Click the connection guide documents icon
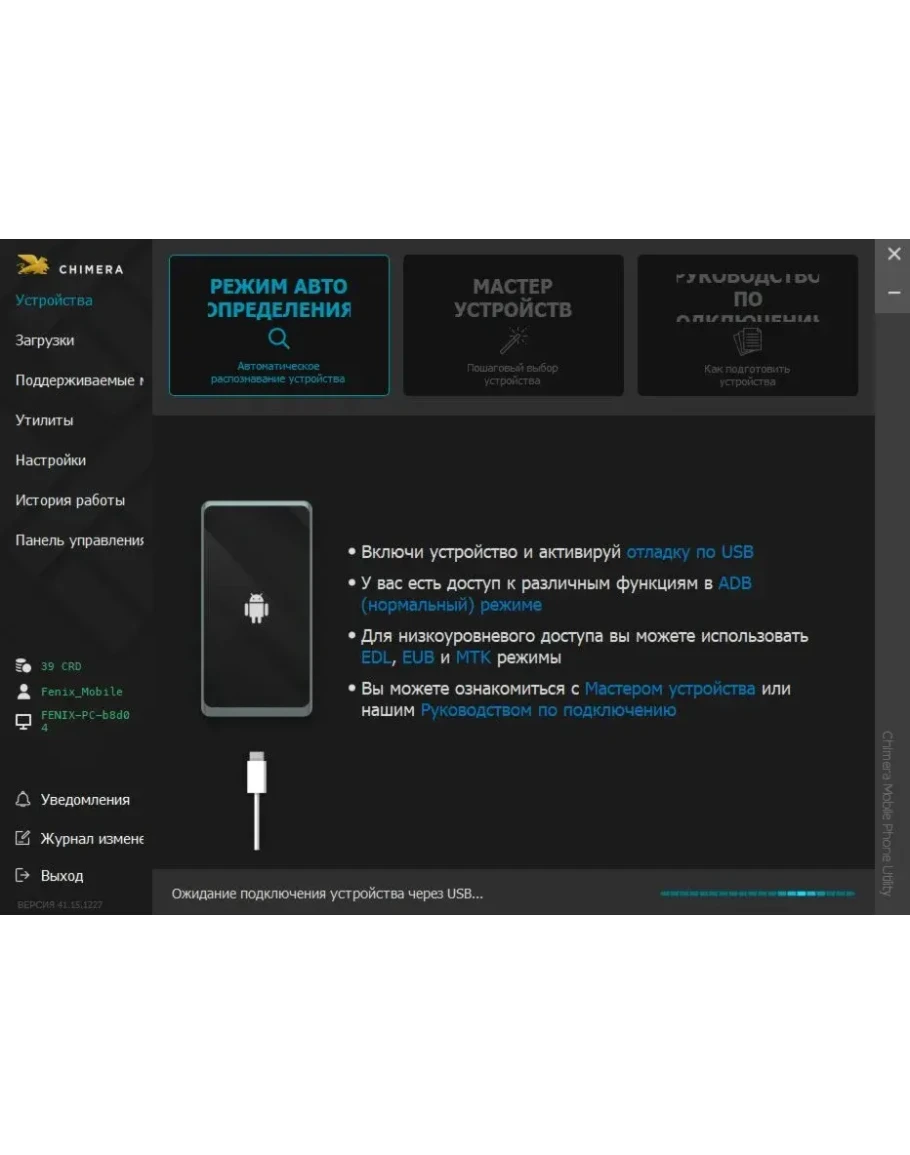 747,342
